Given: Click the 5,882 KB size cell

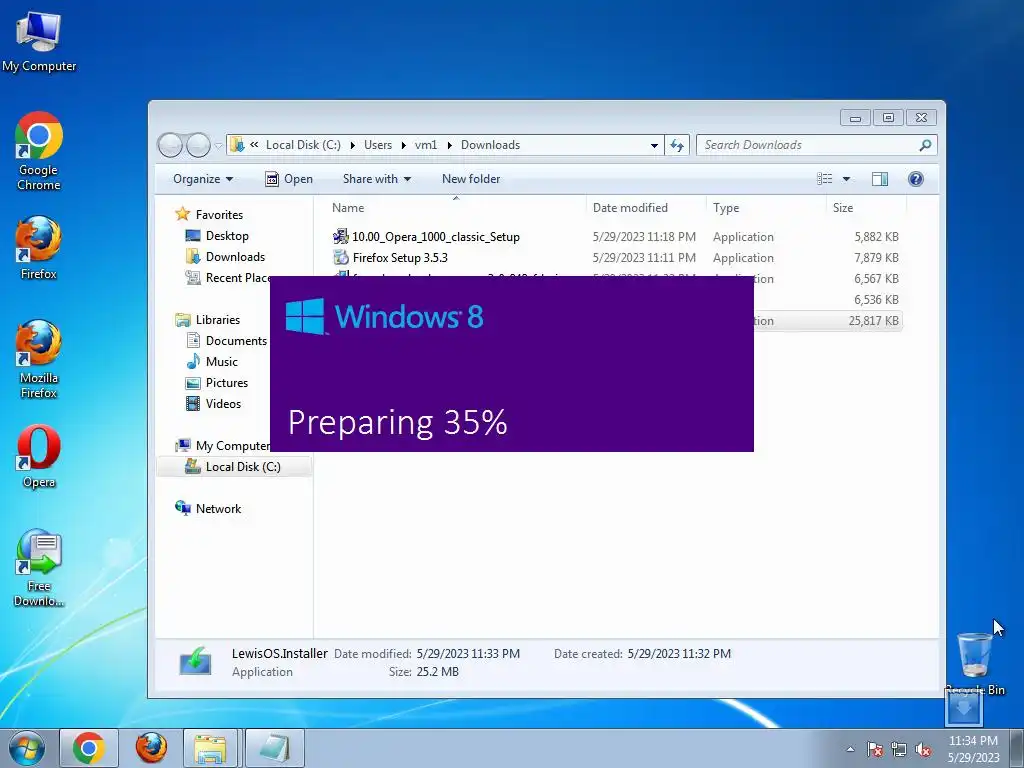Looking at the screenshot, I should coord(876,237).
